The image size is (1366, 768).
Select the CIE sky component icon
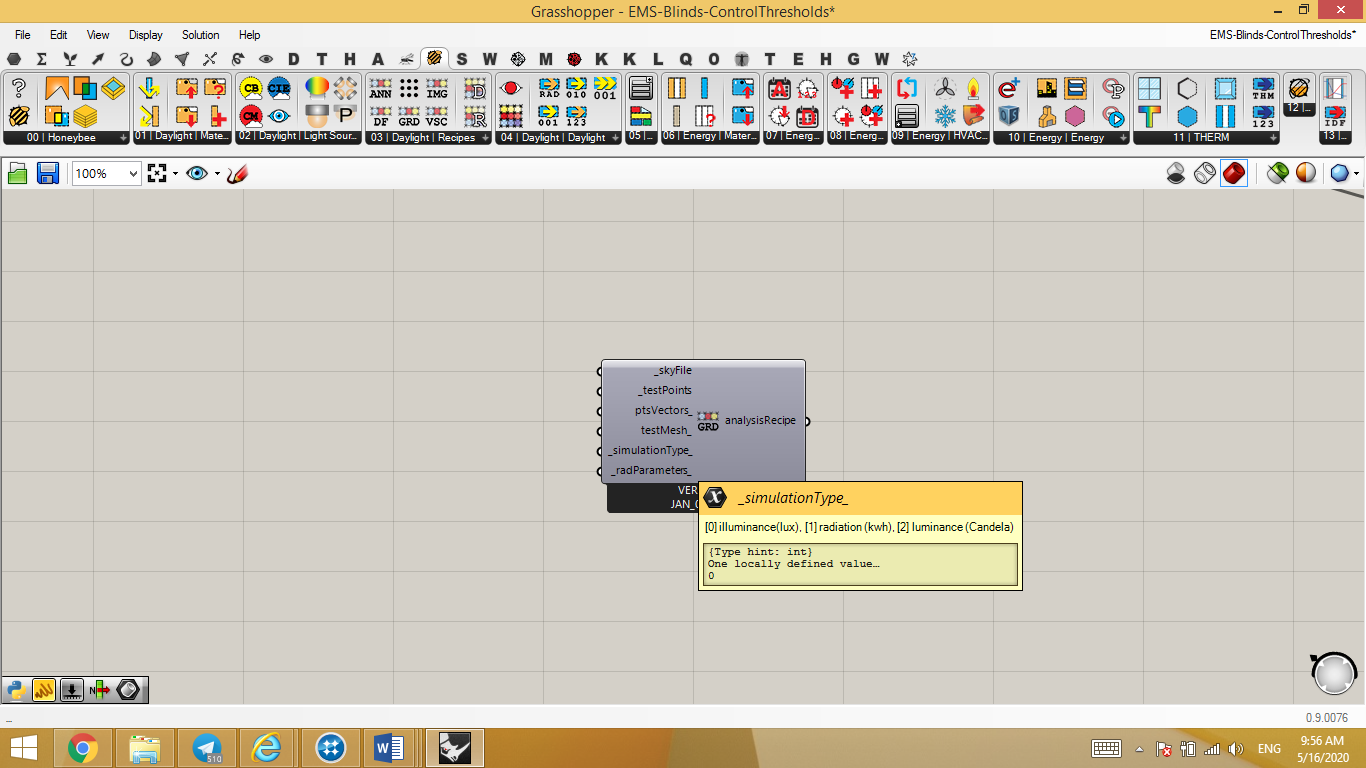pos(279,88)
